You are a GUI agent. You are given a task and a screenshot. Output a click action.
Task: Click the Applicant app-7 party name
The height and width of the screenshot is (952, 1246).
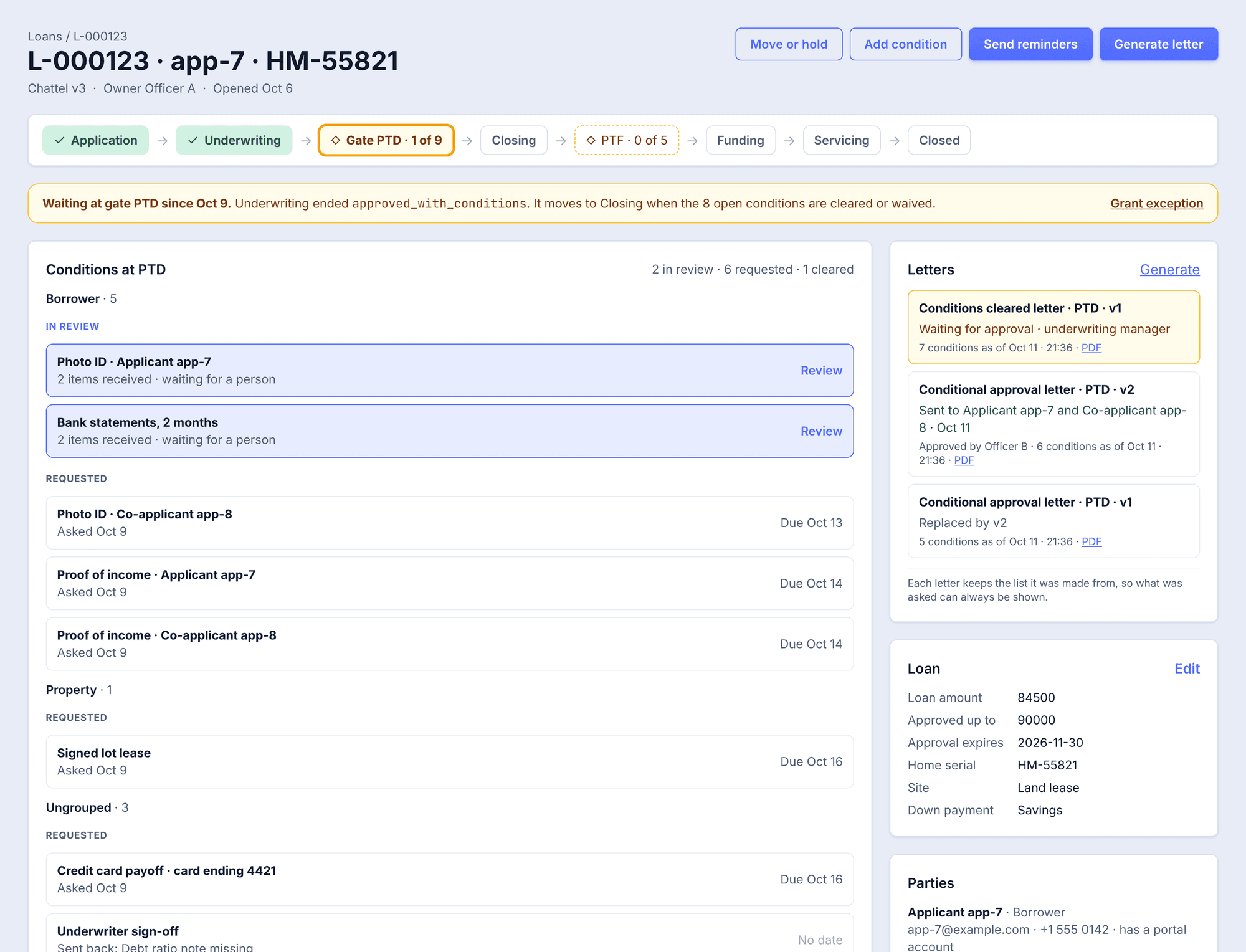954,912
